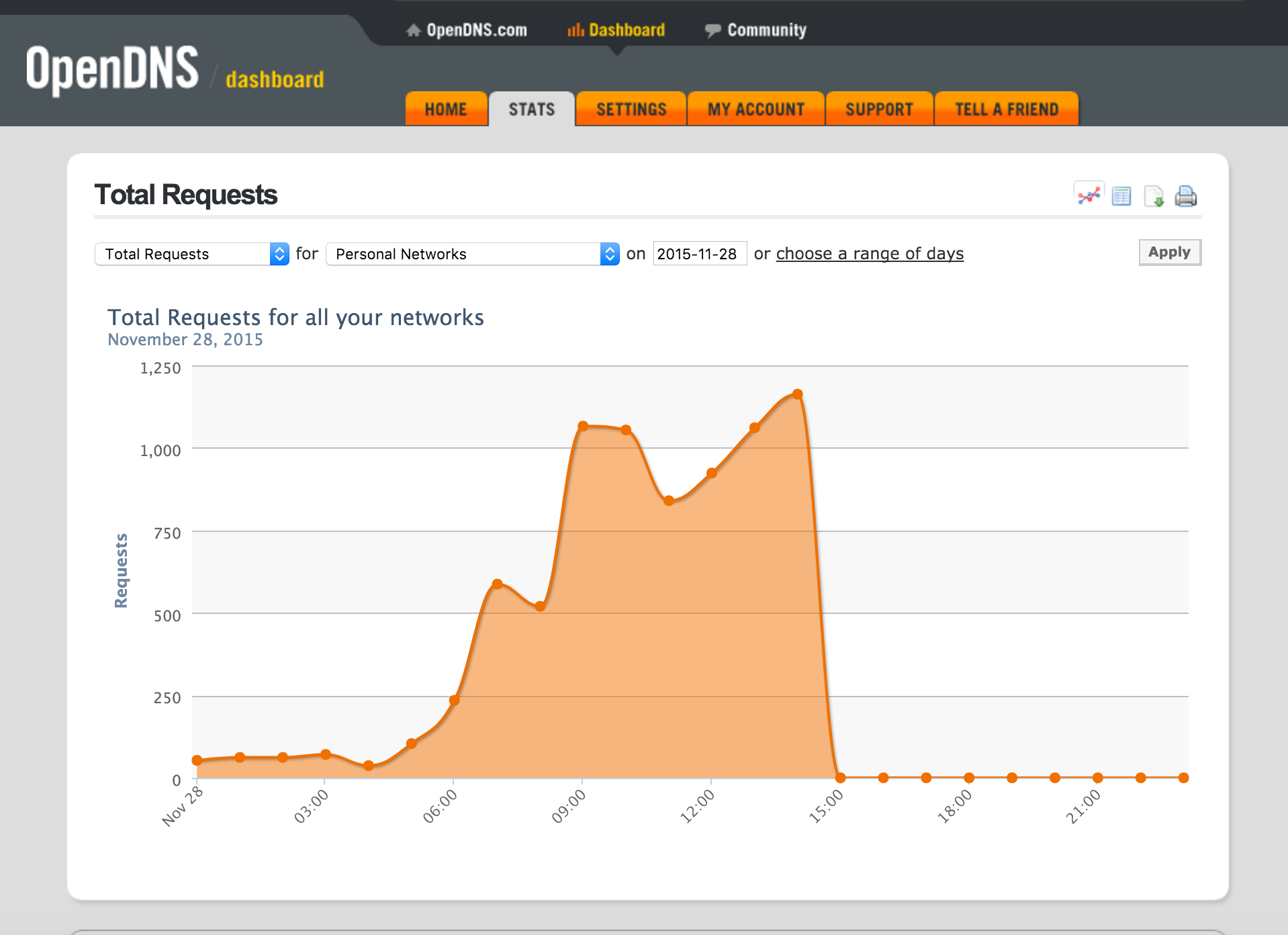The height and width of the screenshot is (935, 1288).
Task: Click the Dashboard bar chart icon
Action: coord(576,30)
